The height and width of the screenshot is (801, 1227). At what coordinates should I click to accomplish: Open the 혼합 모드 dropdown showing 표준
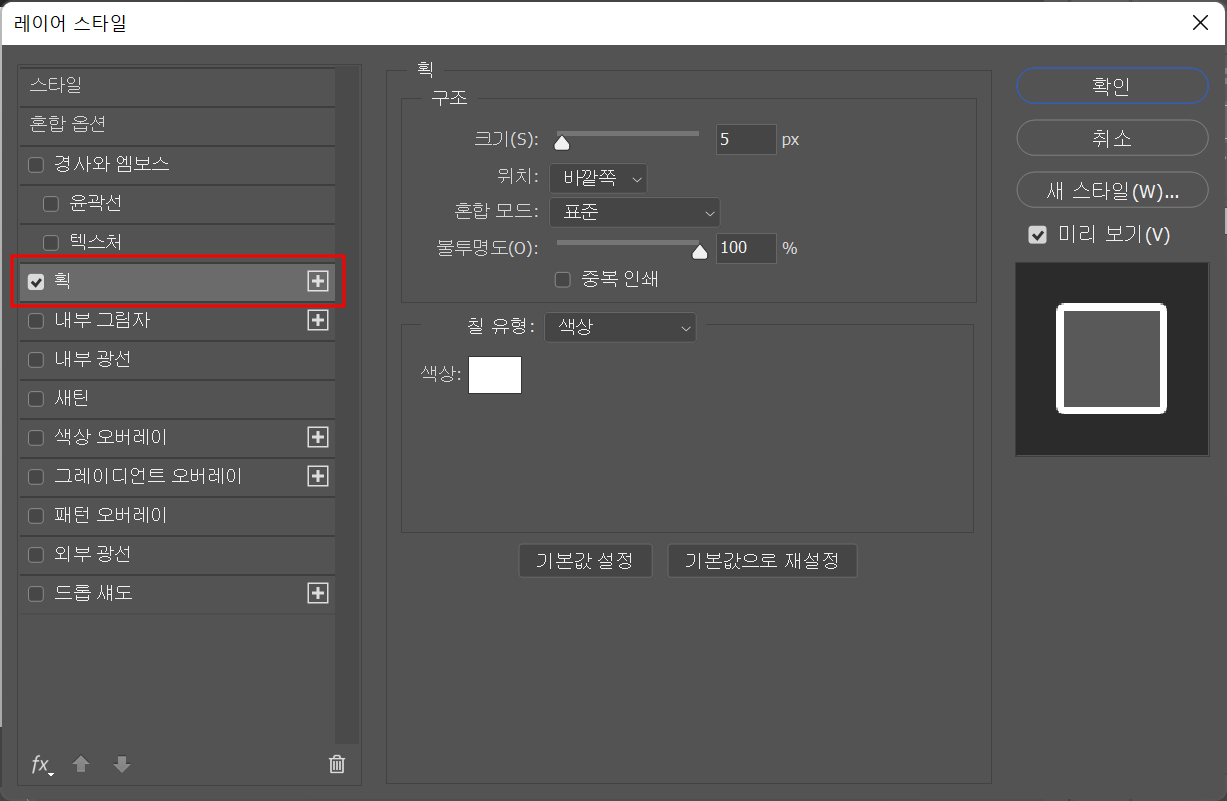pyautogui.click(x=635, y=212)
